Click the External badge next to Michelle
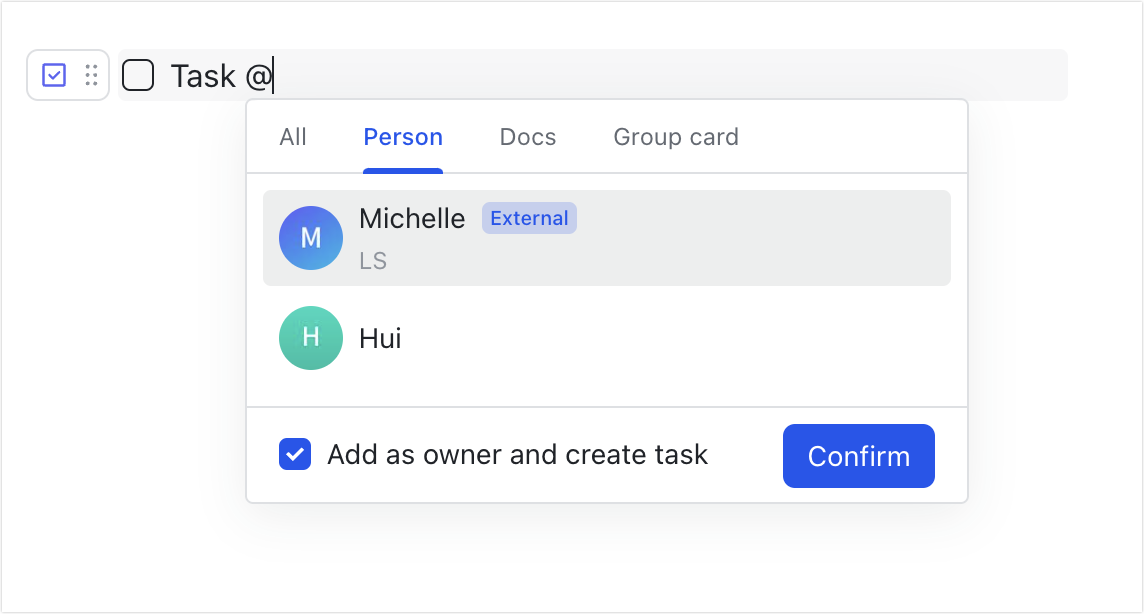 (x=529, y=218)
